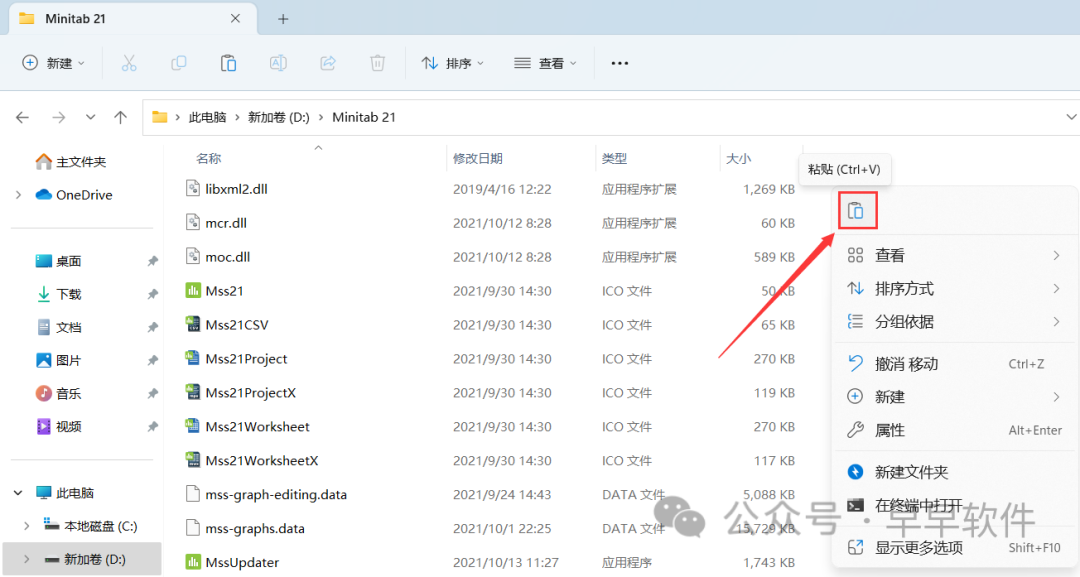
Task: Expand the OneDrive tree node
Action: click(x=19, y=195)
